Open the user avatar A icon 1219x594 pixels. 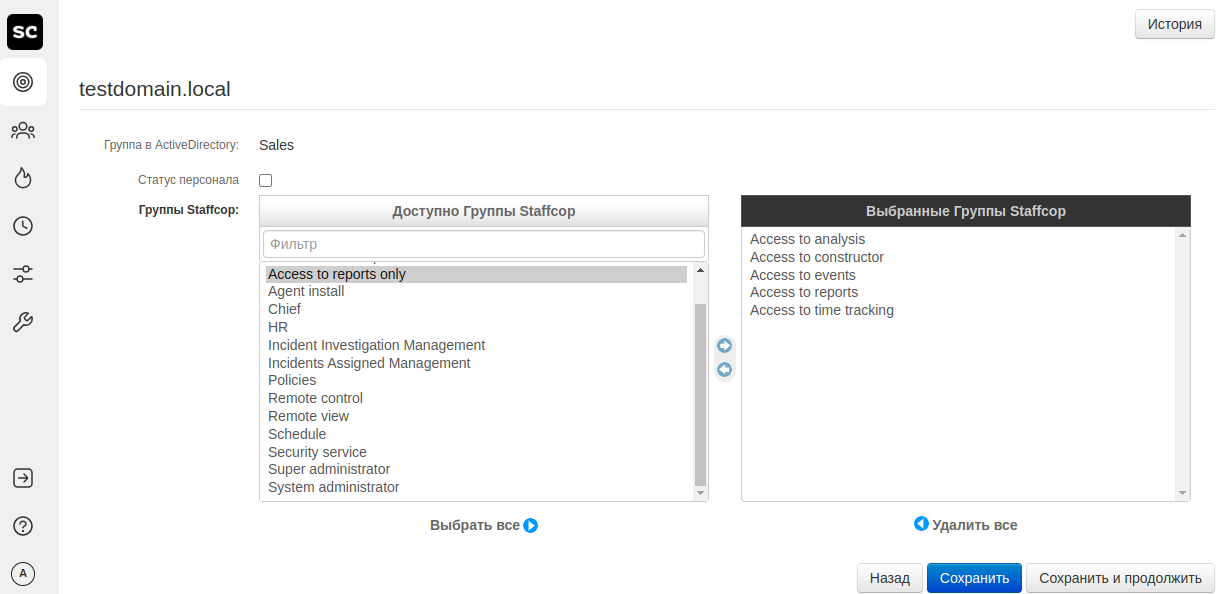click(24, 573)
